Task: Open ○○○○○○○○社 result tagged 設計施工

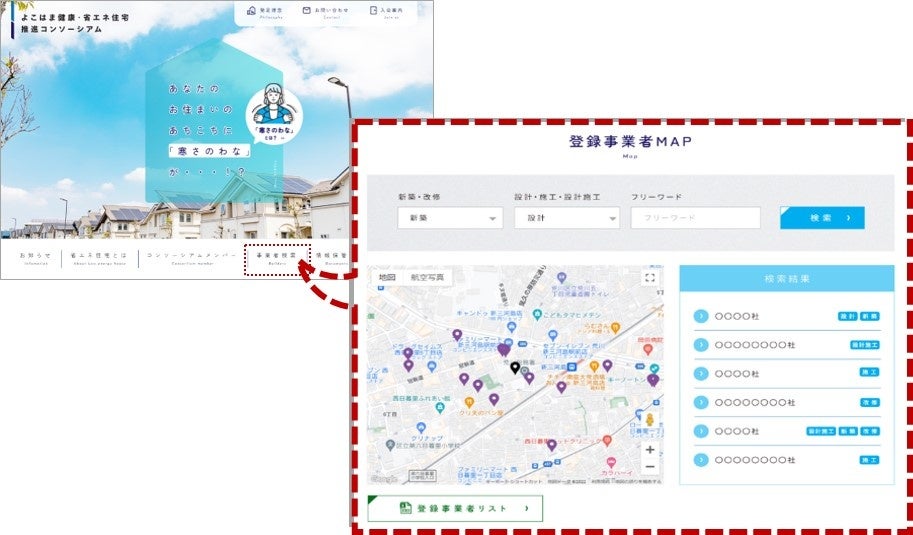Action: coord(787,345)
